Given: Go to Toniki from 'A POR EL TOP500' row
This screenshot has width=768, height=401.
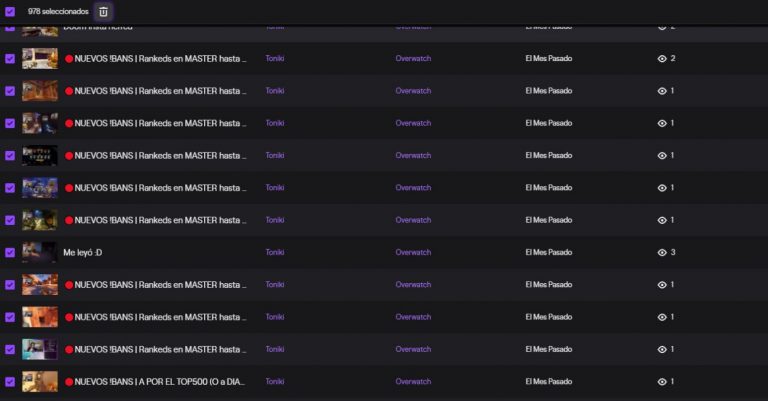Looking at the screenshot, I should click(x=275, y=382).
